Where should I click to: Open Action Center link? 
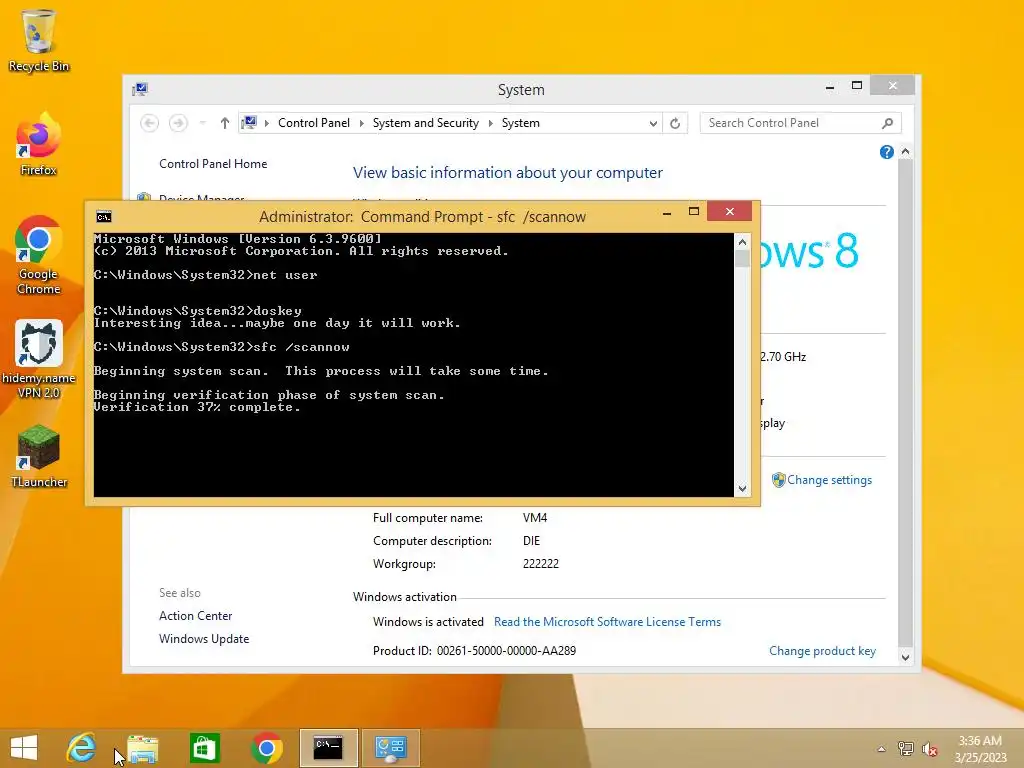tap(195, 616)
